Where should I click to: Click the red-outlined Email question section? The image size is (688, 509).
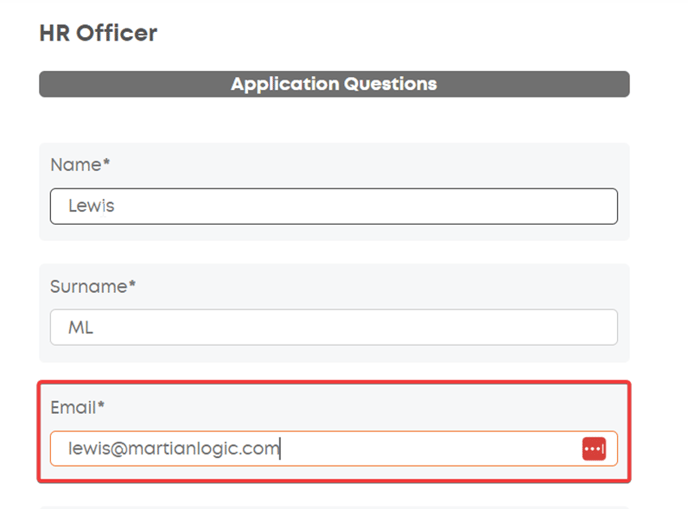point(334,432)
